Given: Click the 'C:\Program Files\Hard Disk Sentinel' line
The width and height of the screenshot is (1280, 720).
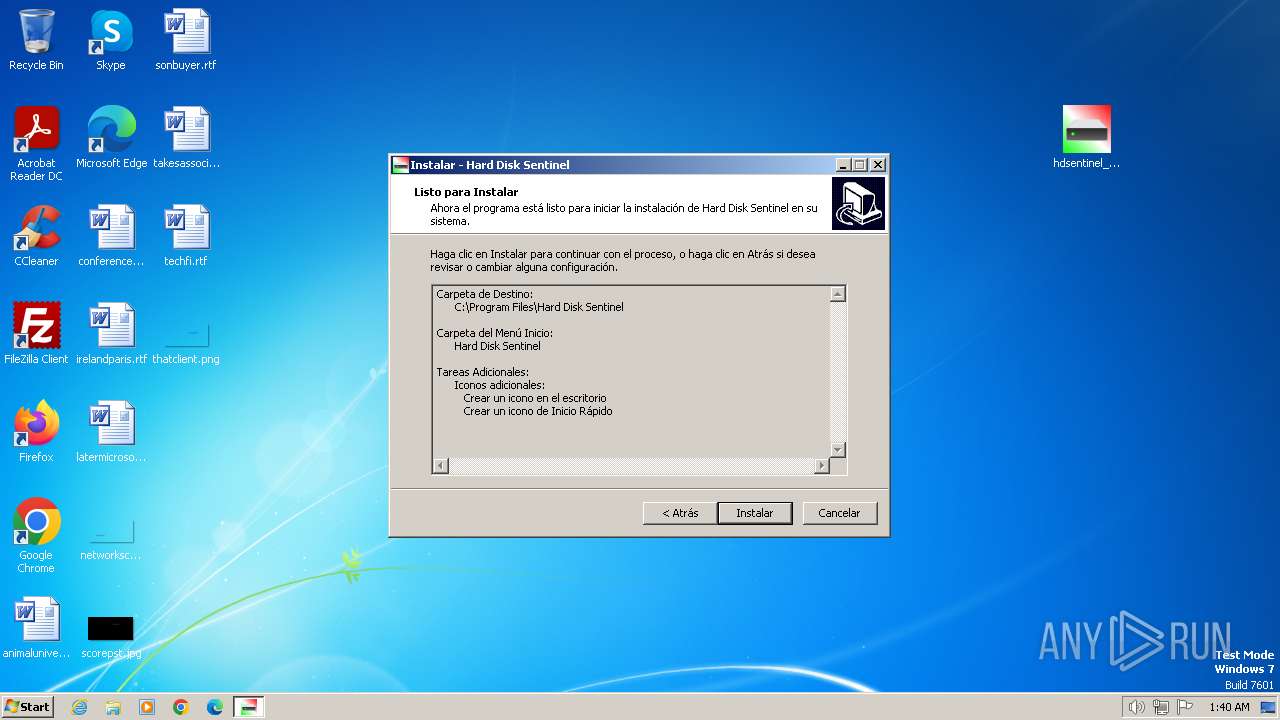Looking at the screenshot, I should 539,307.
